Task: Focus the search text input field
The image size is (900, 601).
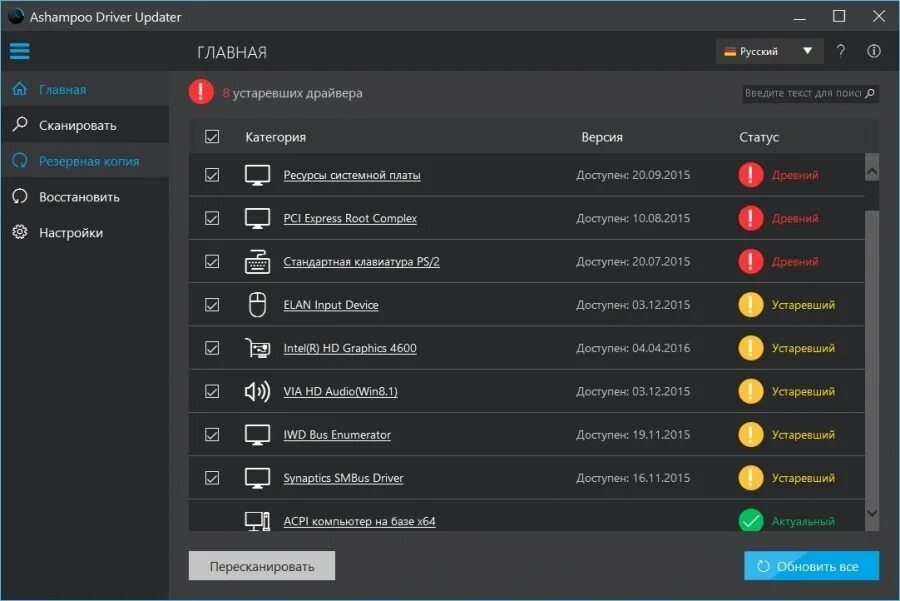Action: 803,94
